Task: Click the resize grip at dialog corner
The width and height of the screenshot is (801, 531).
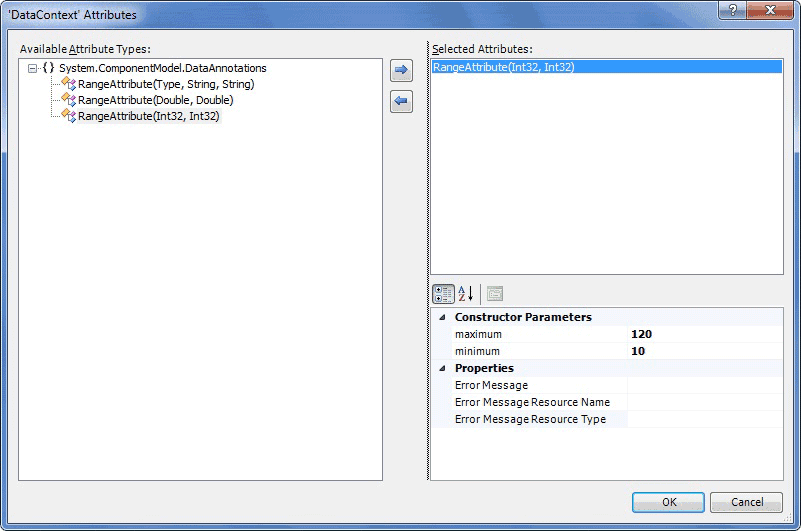Action: coord(787,518)
